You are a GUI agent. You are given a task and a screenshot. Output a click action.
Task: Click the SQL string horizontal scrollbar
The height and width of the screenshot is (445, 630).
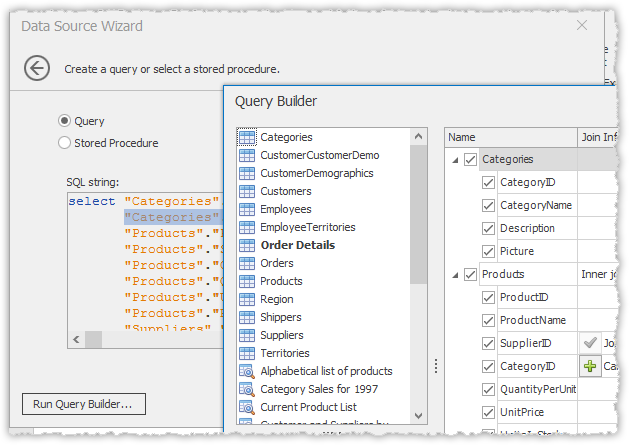[x=150, y=339]
